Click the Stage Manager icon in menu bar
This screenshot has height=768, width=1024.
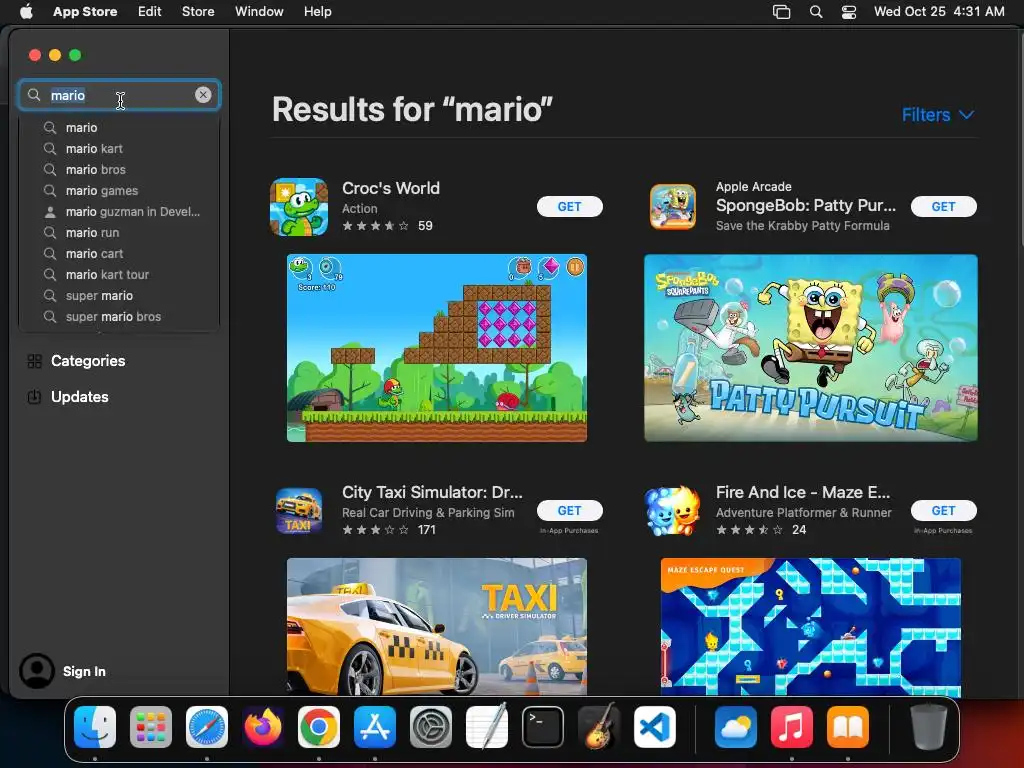781,12
